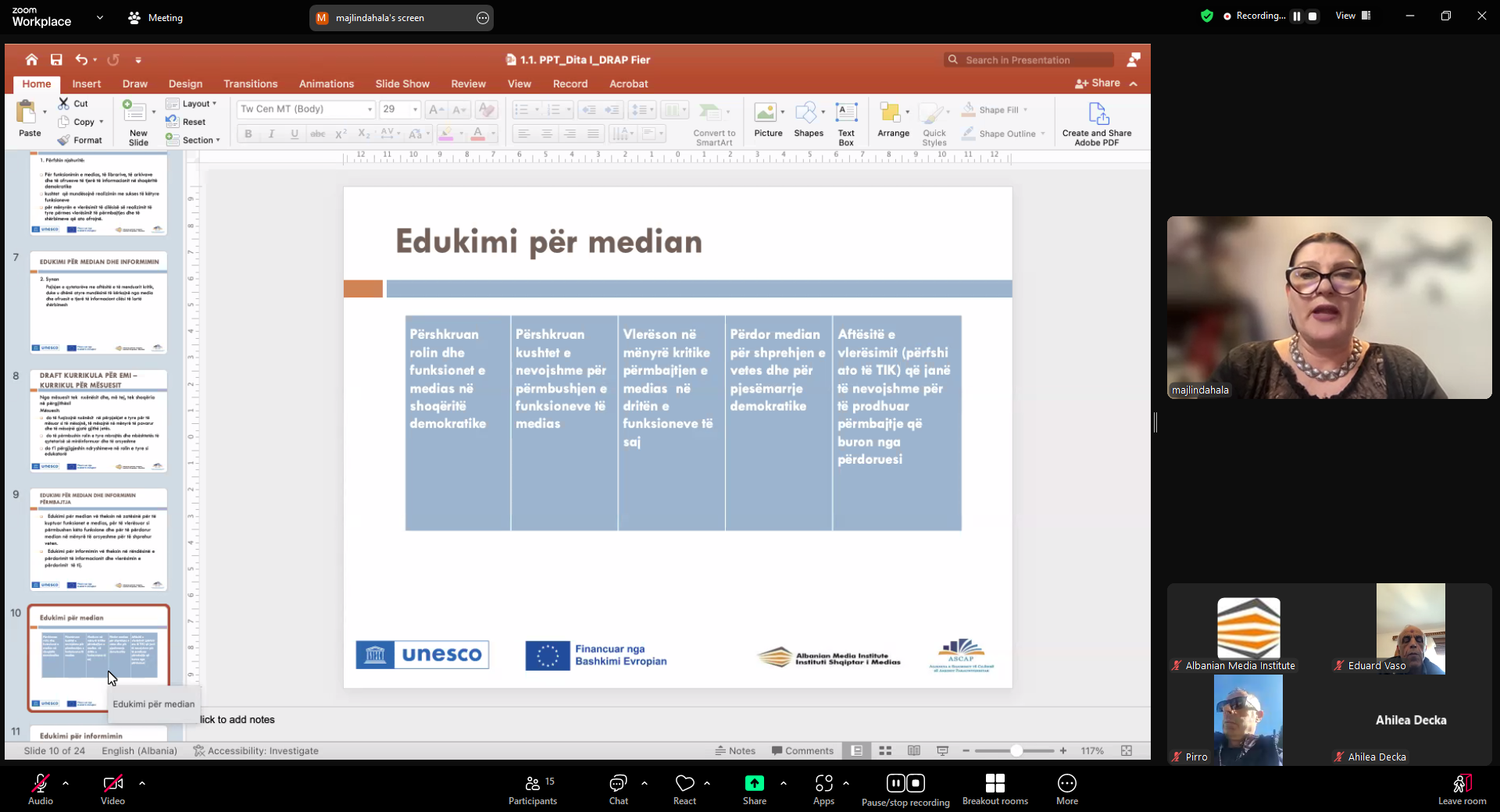Fit slide to window icon
The width and height of the screenshot is (1500, 812).
click(x=1127, y=750)
